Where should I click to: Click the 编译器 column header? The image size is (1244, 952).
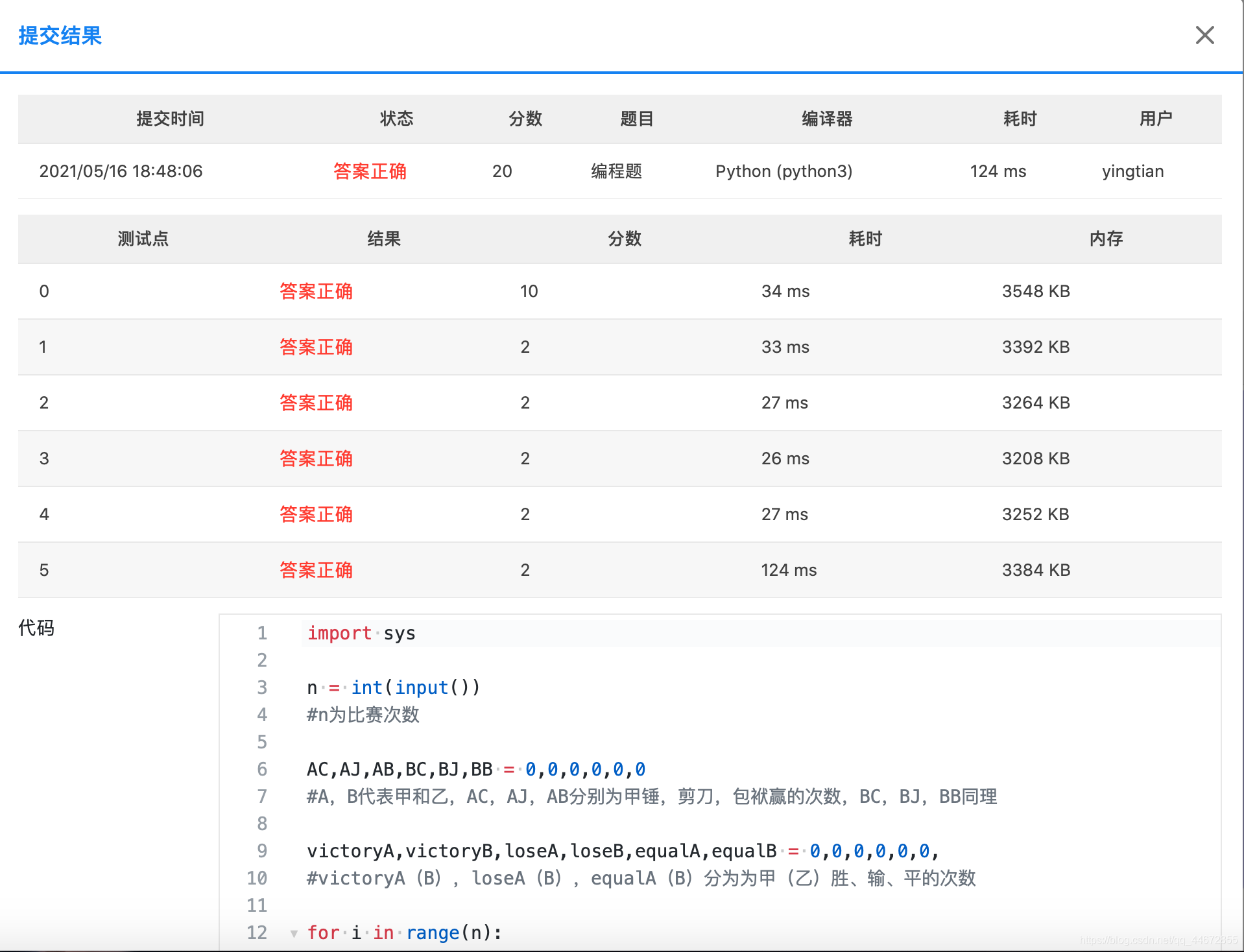pos(826,119)
